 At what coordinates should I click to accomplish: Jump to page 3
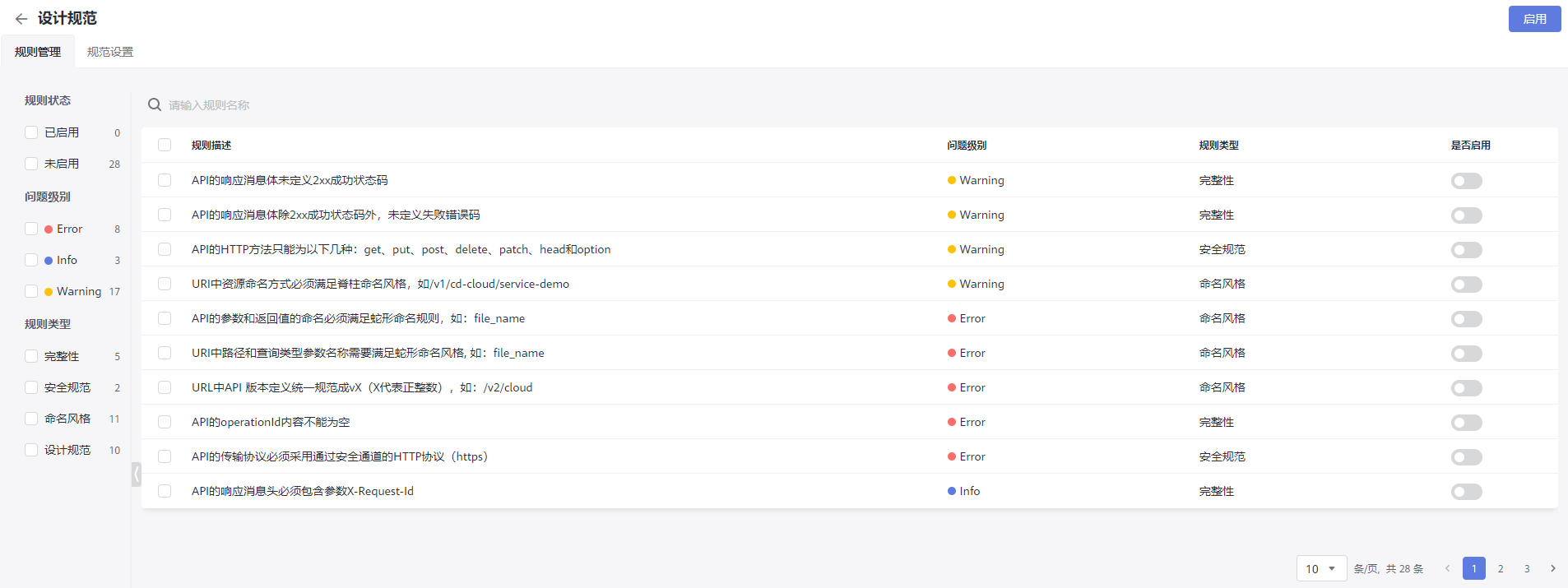click(x=1526, y=568)
